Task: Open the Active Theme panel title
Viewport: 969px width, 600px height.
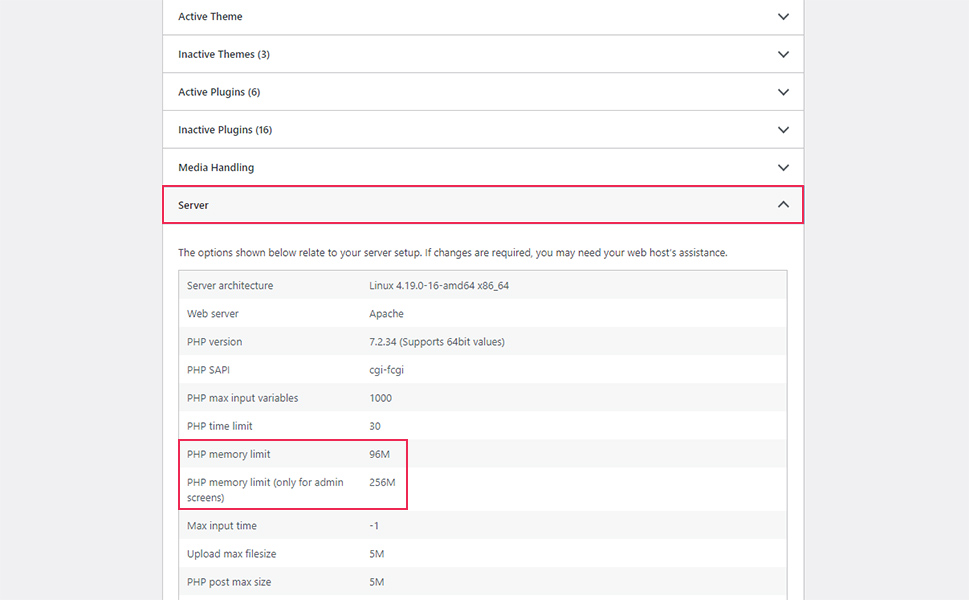Action: [210, 17]
